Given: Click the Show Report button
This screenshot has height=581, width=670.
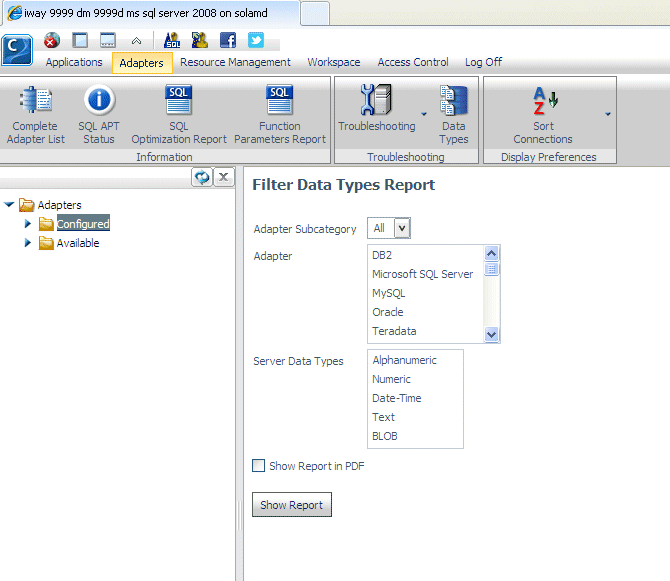Looking at the screenshot, I should pos(292,505).
